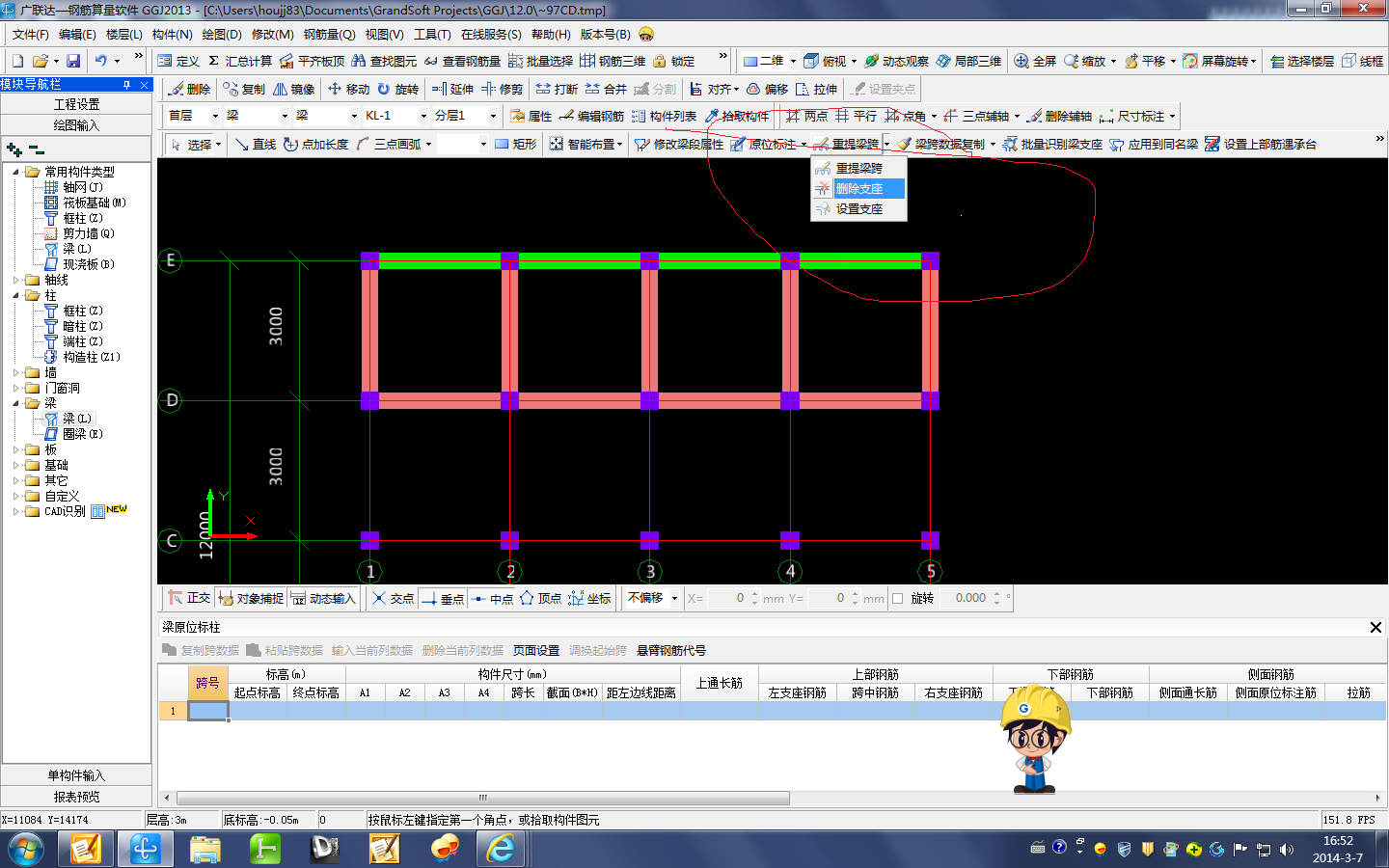
Task: Click 页面设置 page setup link
Action: coord(536,651)
